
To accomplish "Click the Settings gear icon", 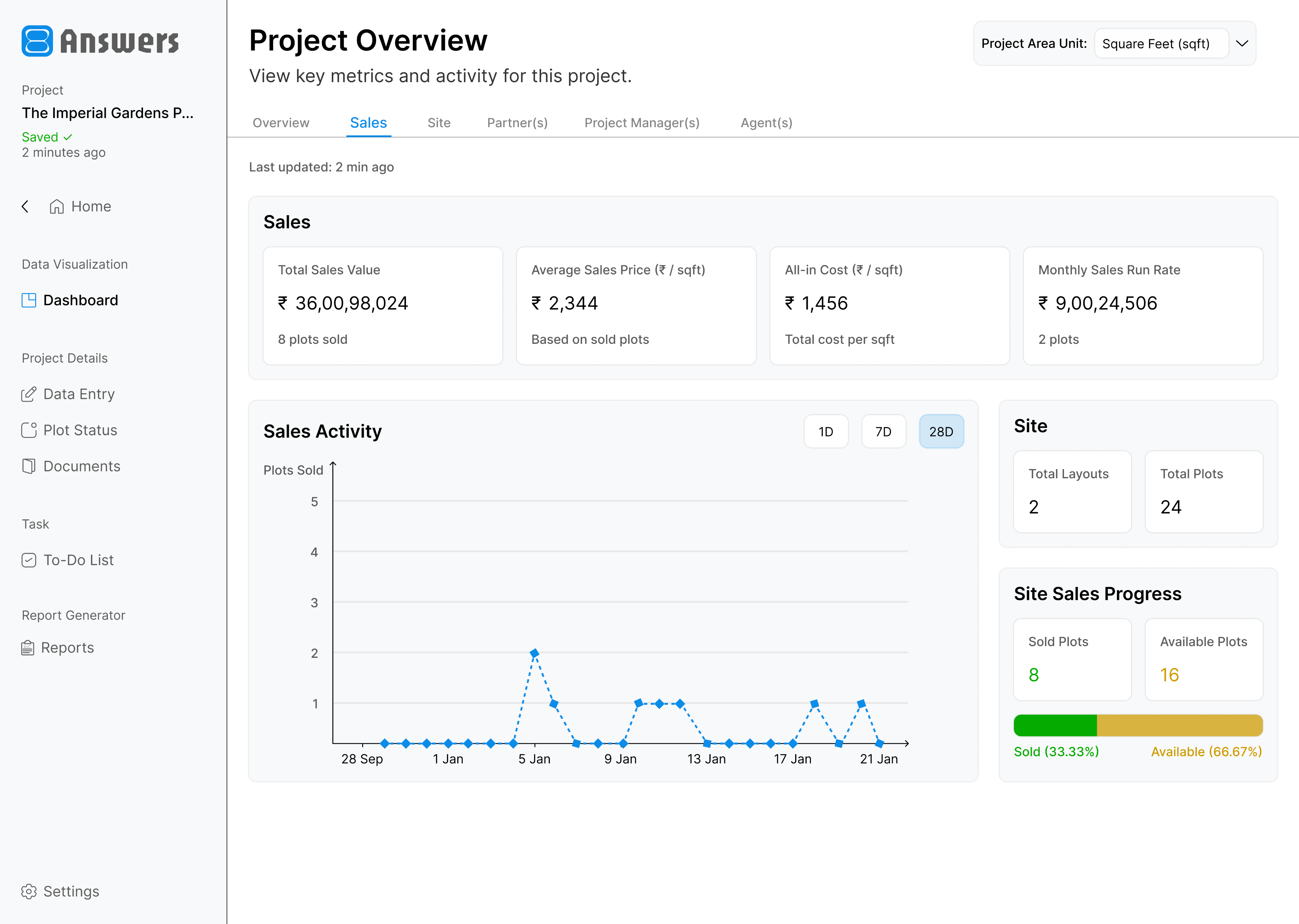I will (x=29, y=891).
